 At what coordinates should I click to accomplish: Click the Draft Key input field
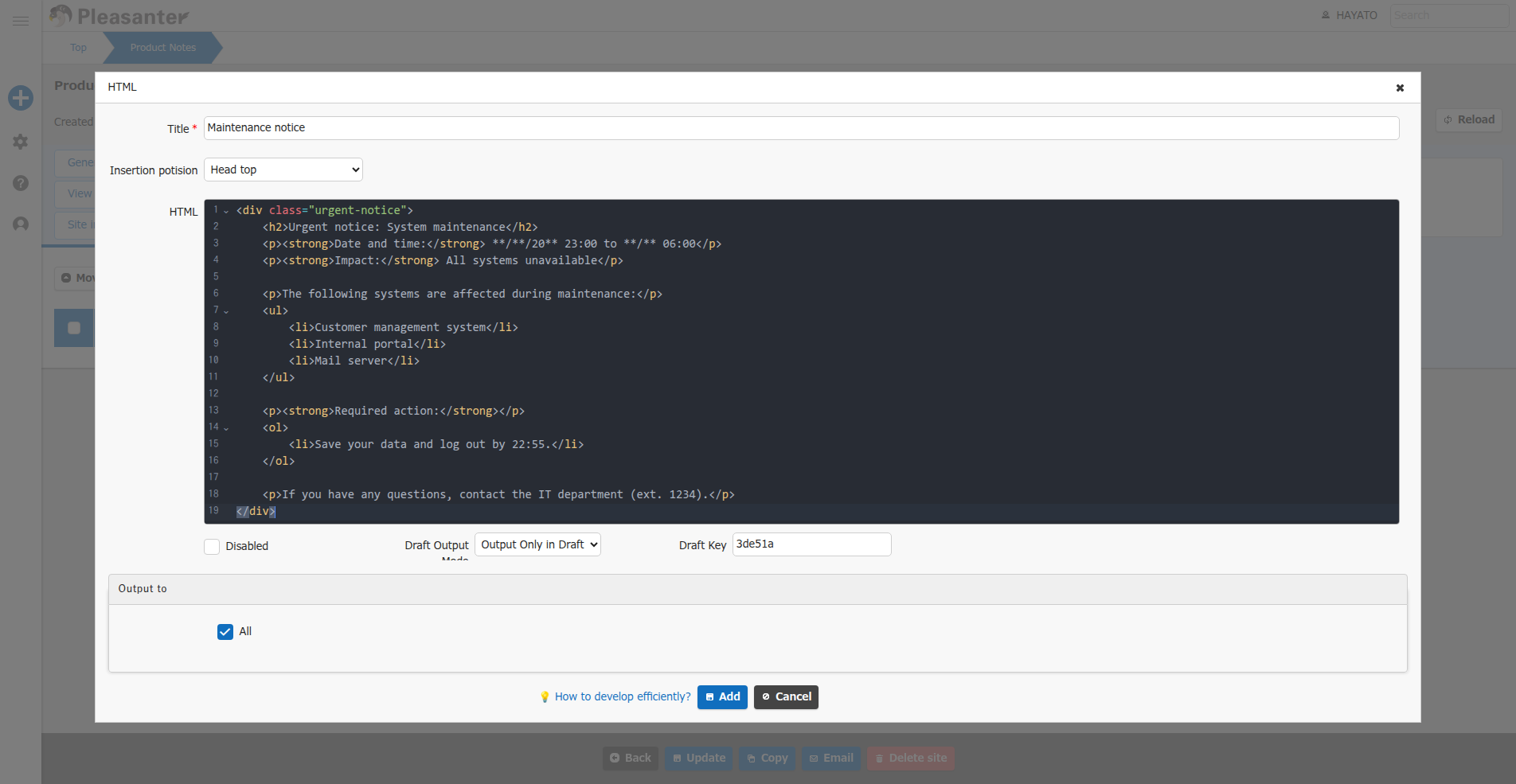pyautogui.click(x=811, y=544)
